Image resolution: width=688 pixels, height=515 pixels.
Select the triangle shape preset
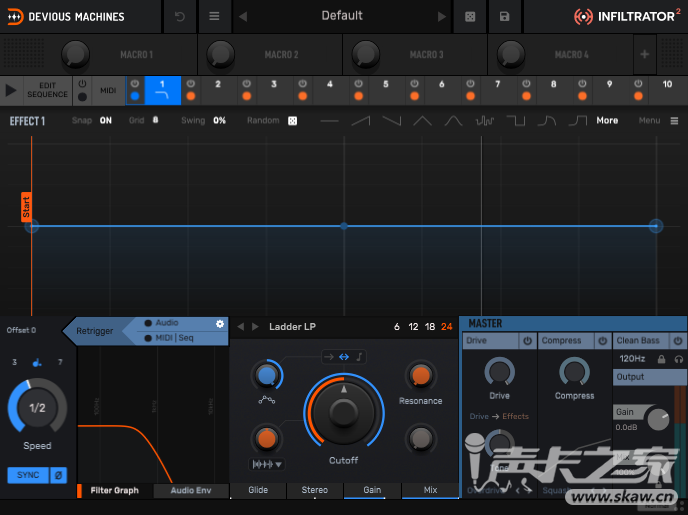pos(423,121)
